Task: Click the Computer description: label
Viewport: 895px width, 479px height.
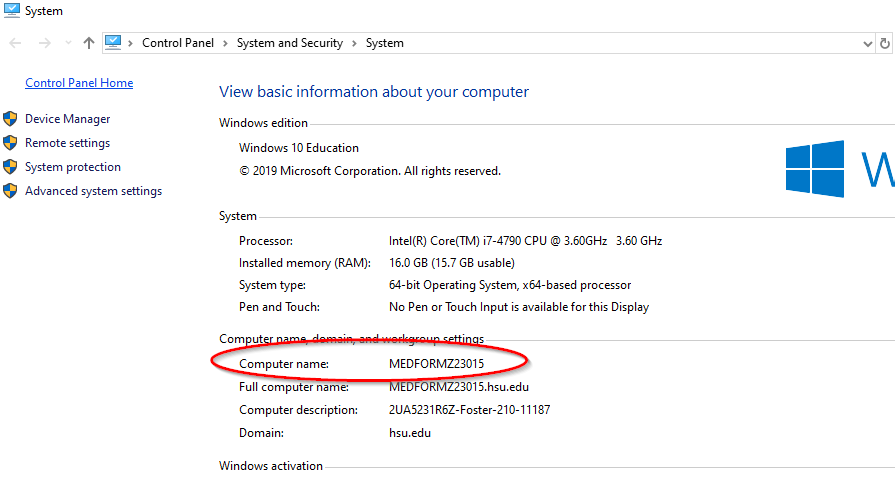Action: click(x=299, y=410)
